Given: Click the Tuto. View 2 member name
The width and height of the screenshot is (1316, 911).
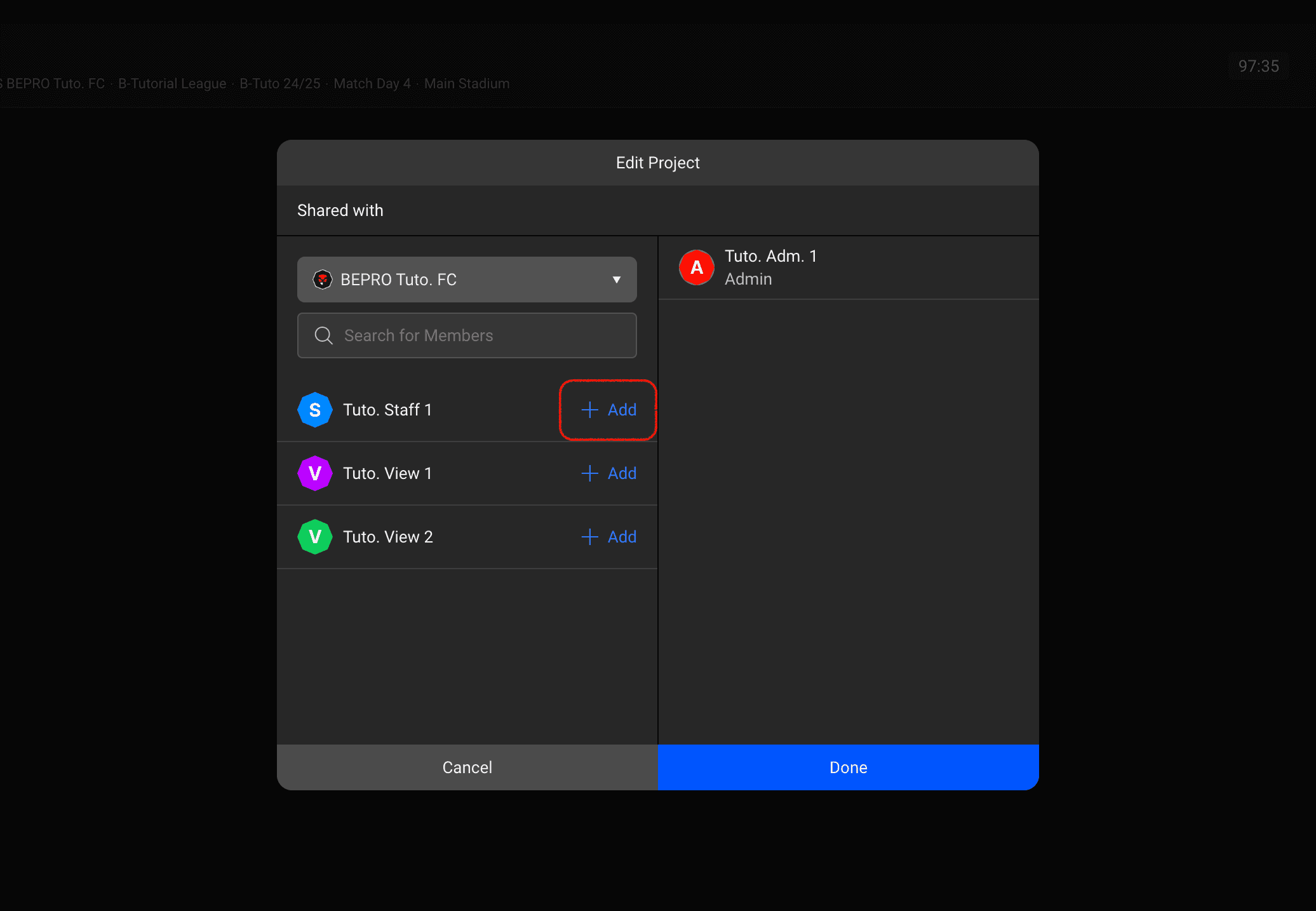Looking at the screenshot, I should [387, 537].
